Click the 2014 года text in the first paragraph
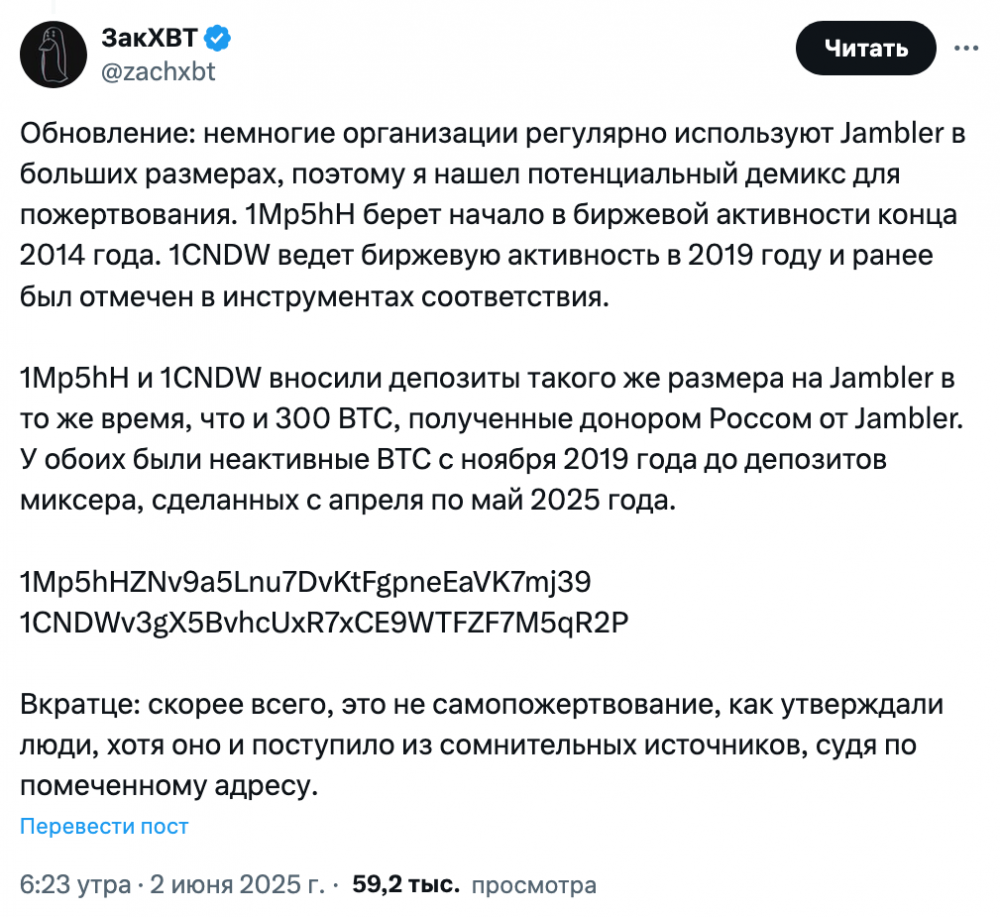Screen dimensions: 1000x917 (88, 256)
